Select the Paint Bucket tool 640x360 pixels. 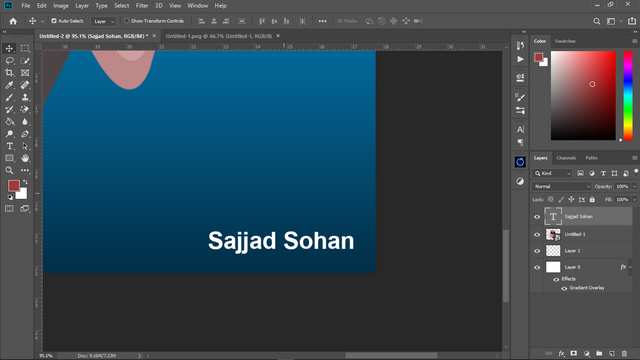point(9,122)
